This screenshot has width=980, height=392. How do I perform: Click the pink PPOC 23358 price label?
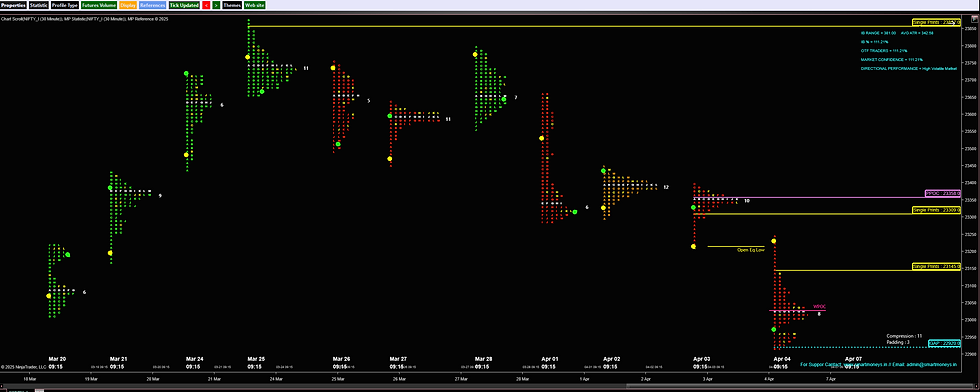pos(942,194)
